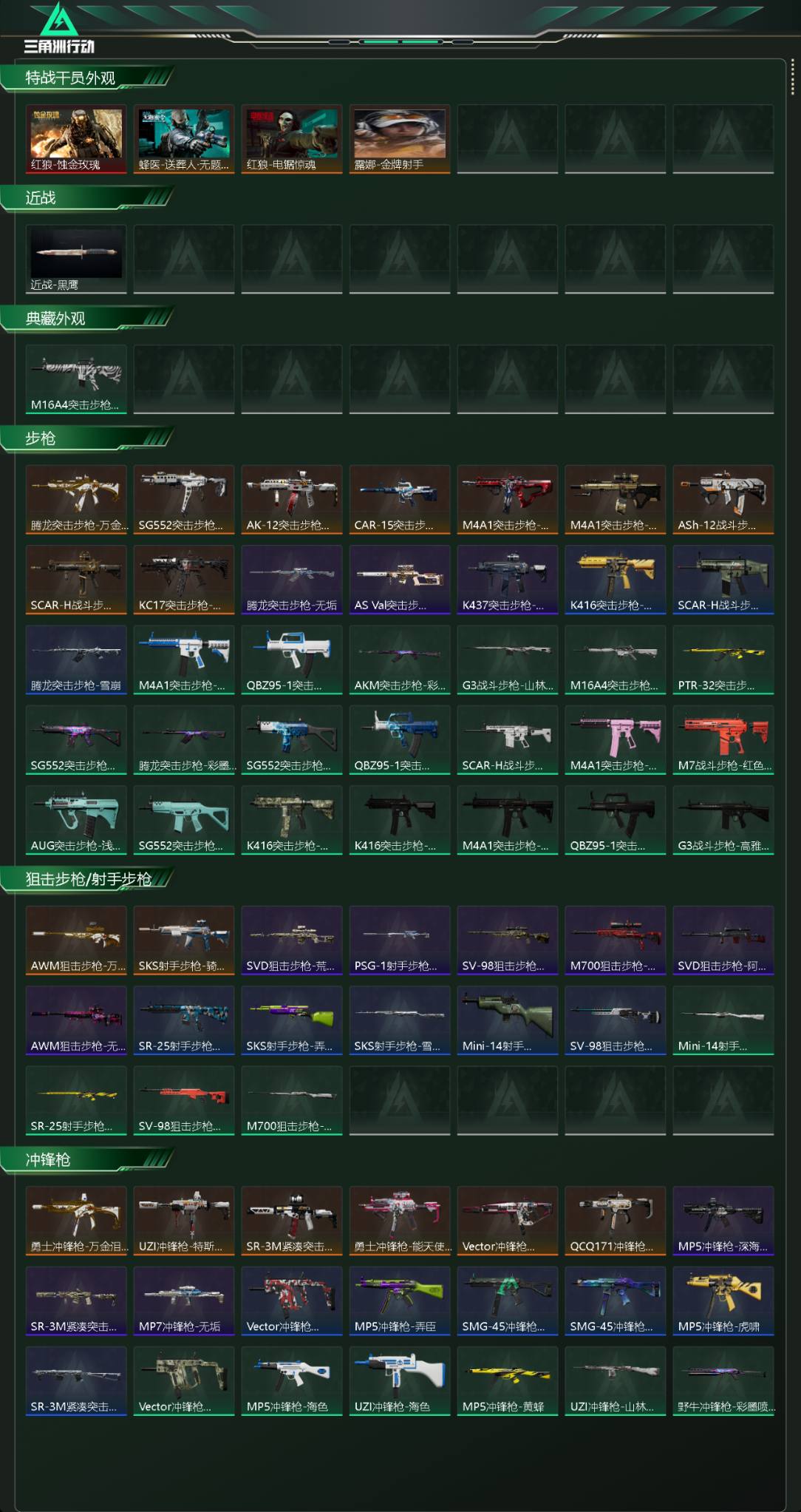Select the 露娜-金牌射手 operator skin
Screen dimensions: 801x1512
pos(400,139)
